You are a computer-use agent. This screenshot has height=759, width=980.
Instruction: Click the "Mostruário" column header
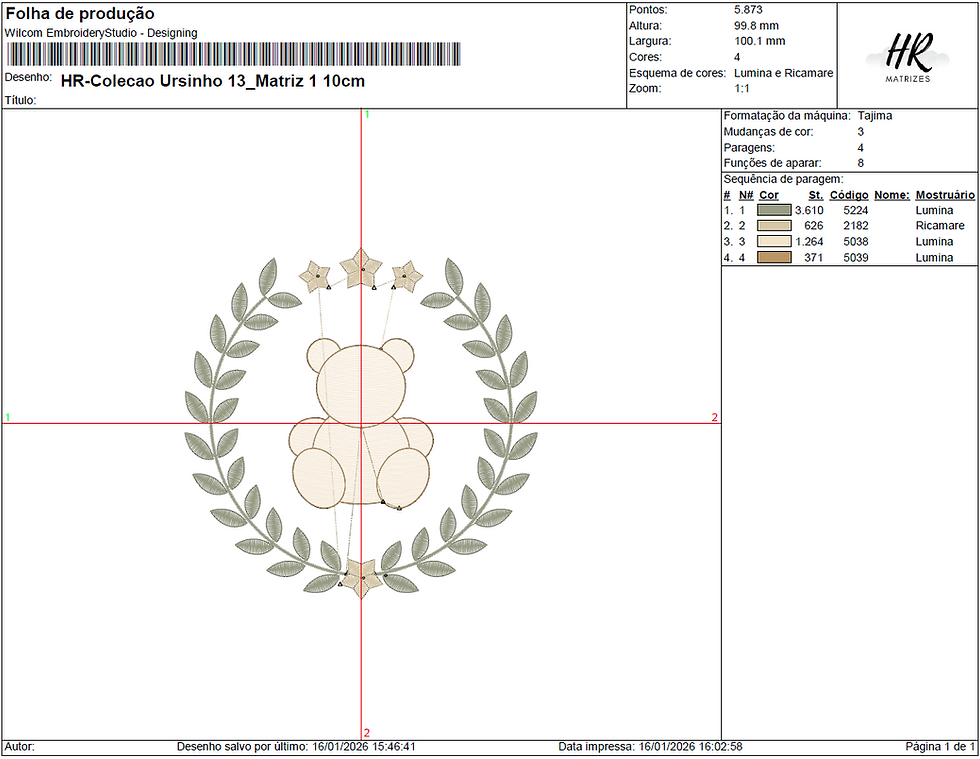coord(945,195)
